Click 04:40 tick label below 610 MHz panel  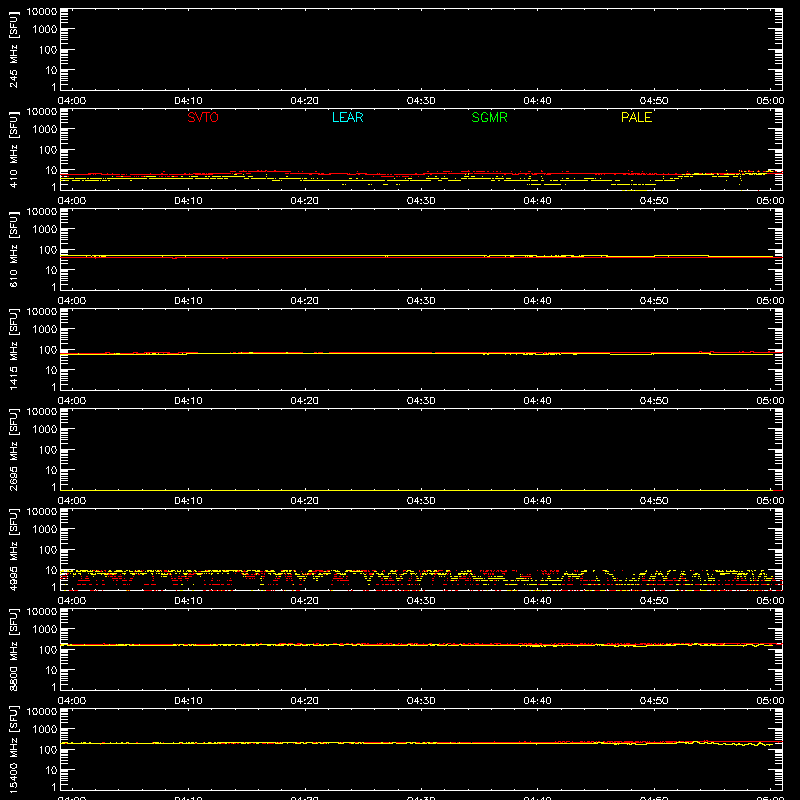pyautogui.click(x=537, y=301)
